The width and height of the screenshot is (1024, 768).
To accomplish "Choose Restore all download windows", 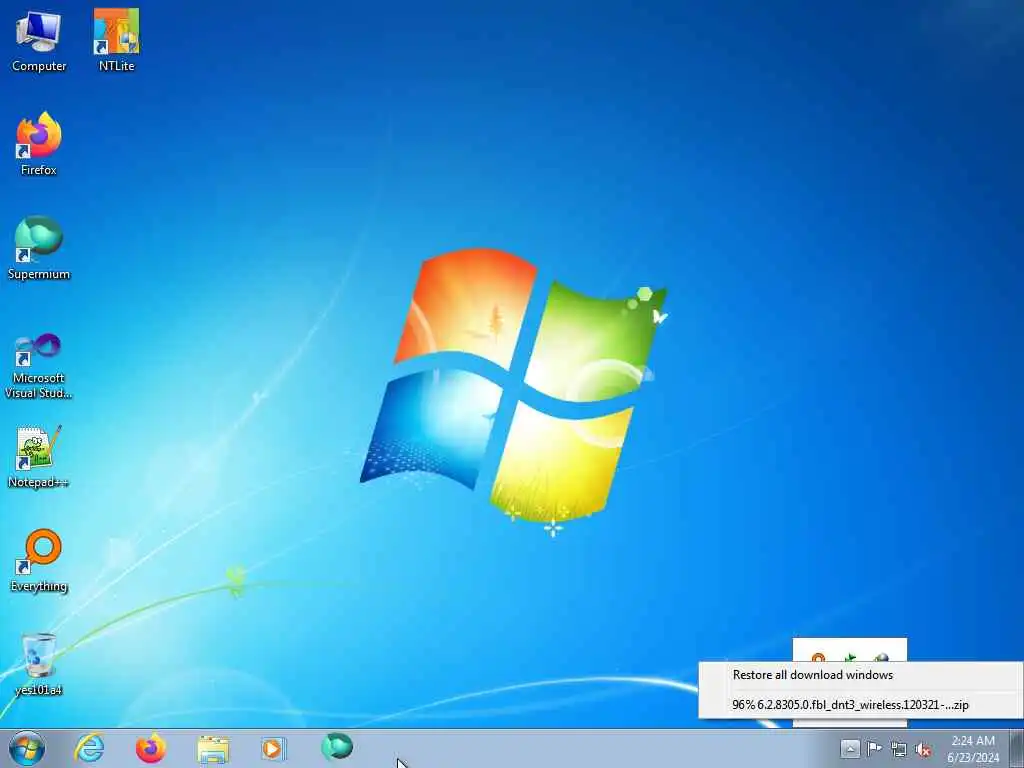I will click(812, 675).
